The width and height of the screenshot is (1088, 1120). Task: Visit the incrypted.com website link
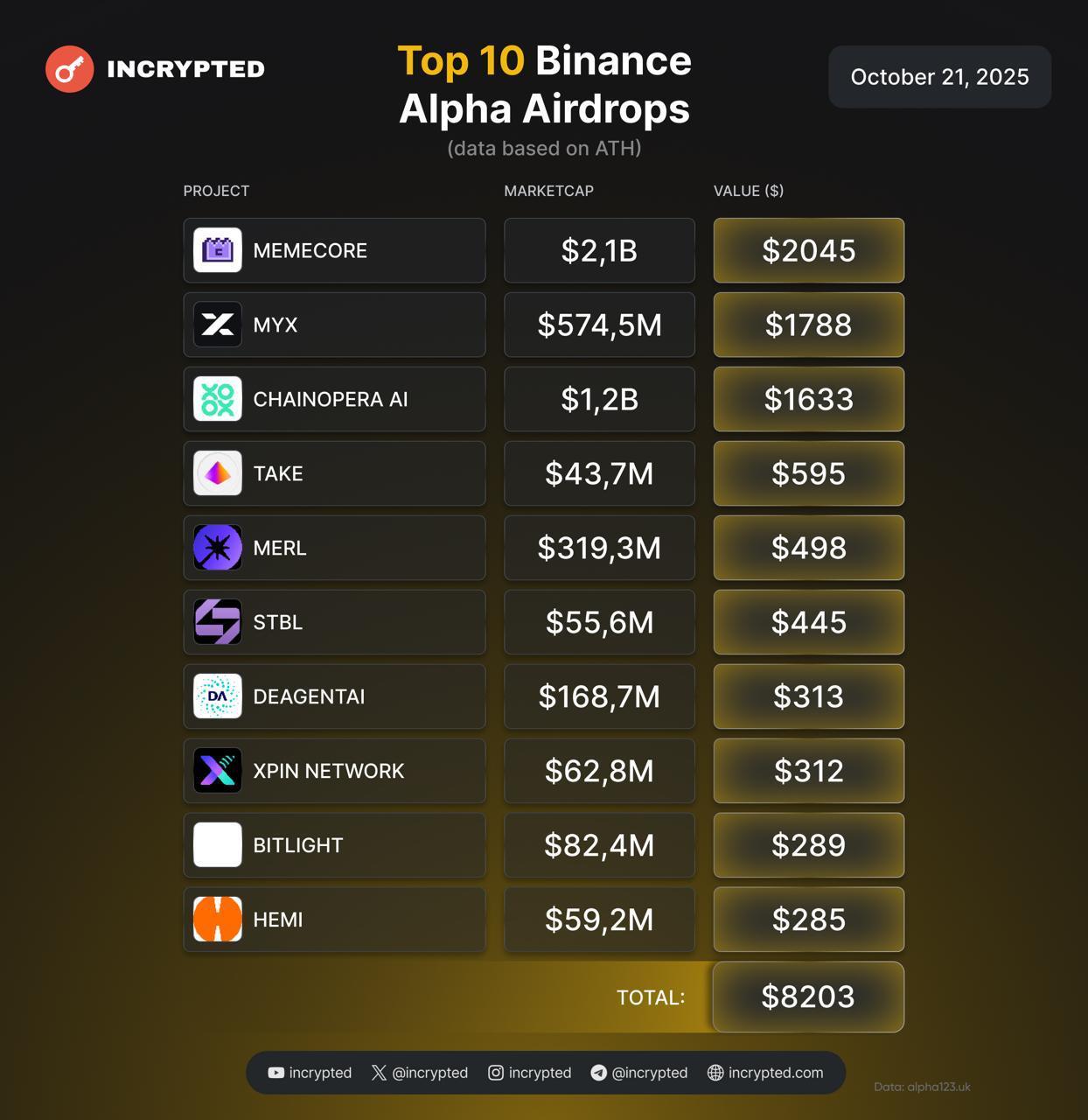765,1073
